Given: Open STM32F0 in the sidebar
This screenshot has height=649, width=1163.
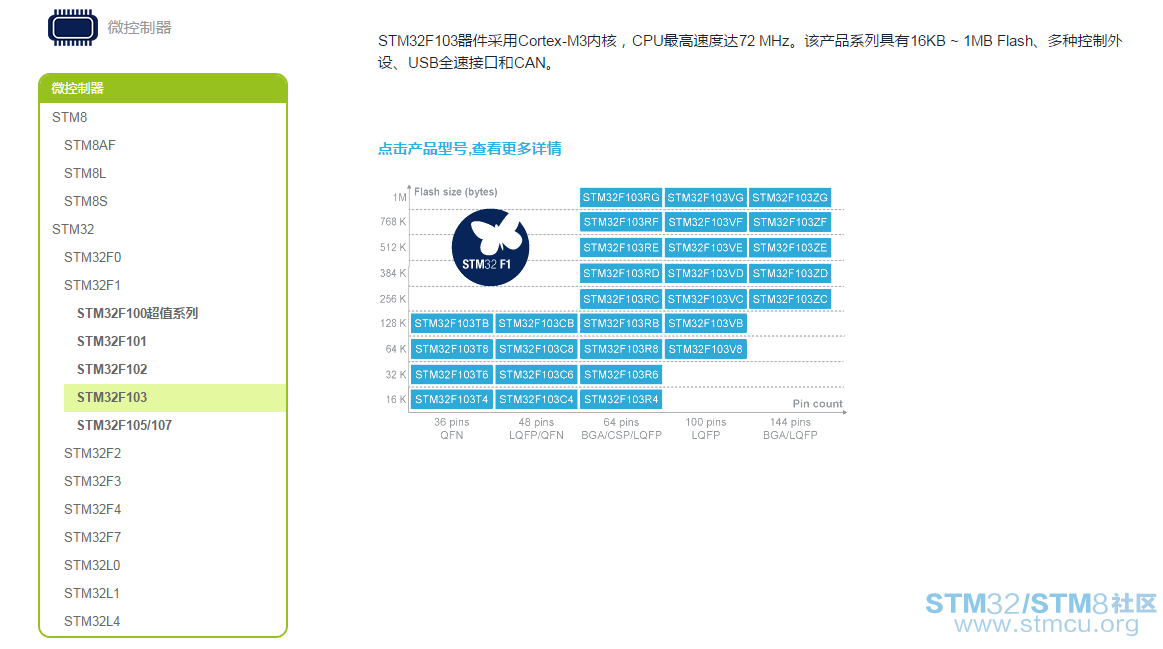Looking at the screenshot, I should (93, 257).
